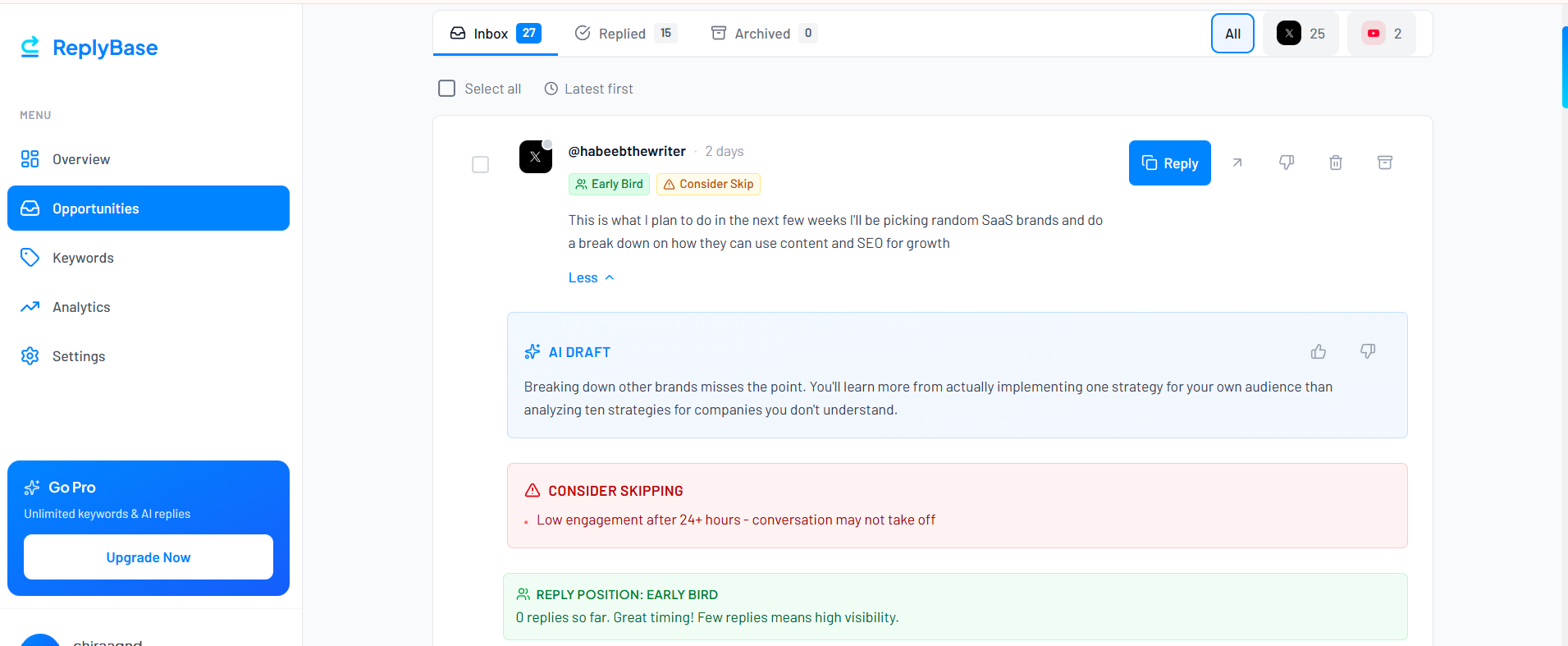1568x646 pixels.
Task: Click the Inbox count badge 27
Action: click(x=528, y=33)
